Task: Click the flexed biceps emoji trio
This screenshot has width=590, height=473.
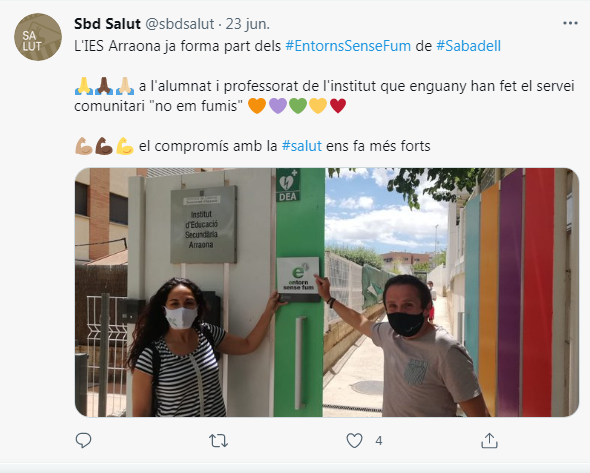Action: pos(104,146)
